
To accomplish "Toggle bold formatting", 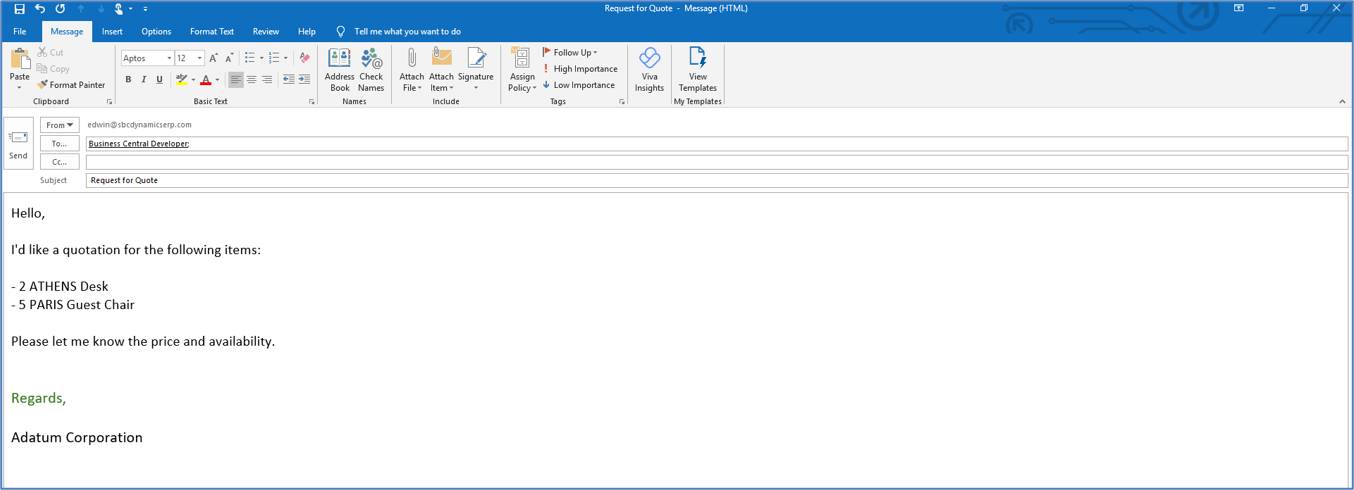I will pyautogui.click(x=128, y=80).
